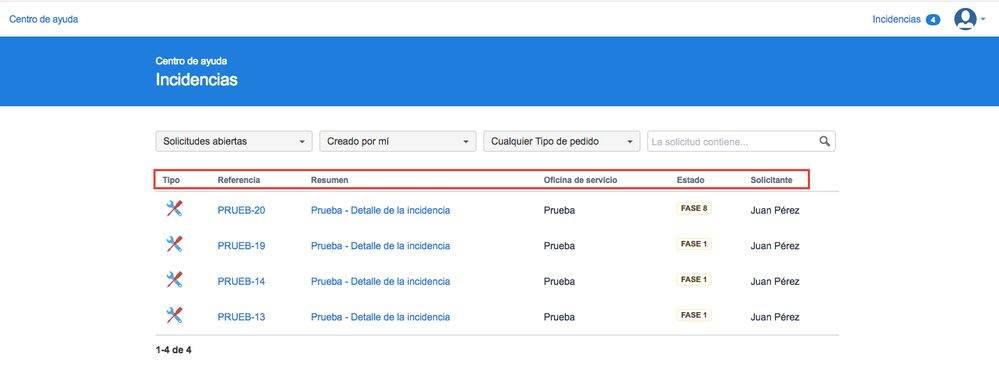Click Centro de ayuda breadcrumb in blue banner

click(x=191, y=61)
